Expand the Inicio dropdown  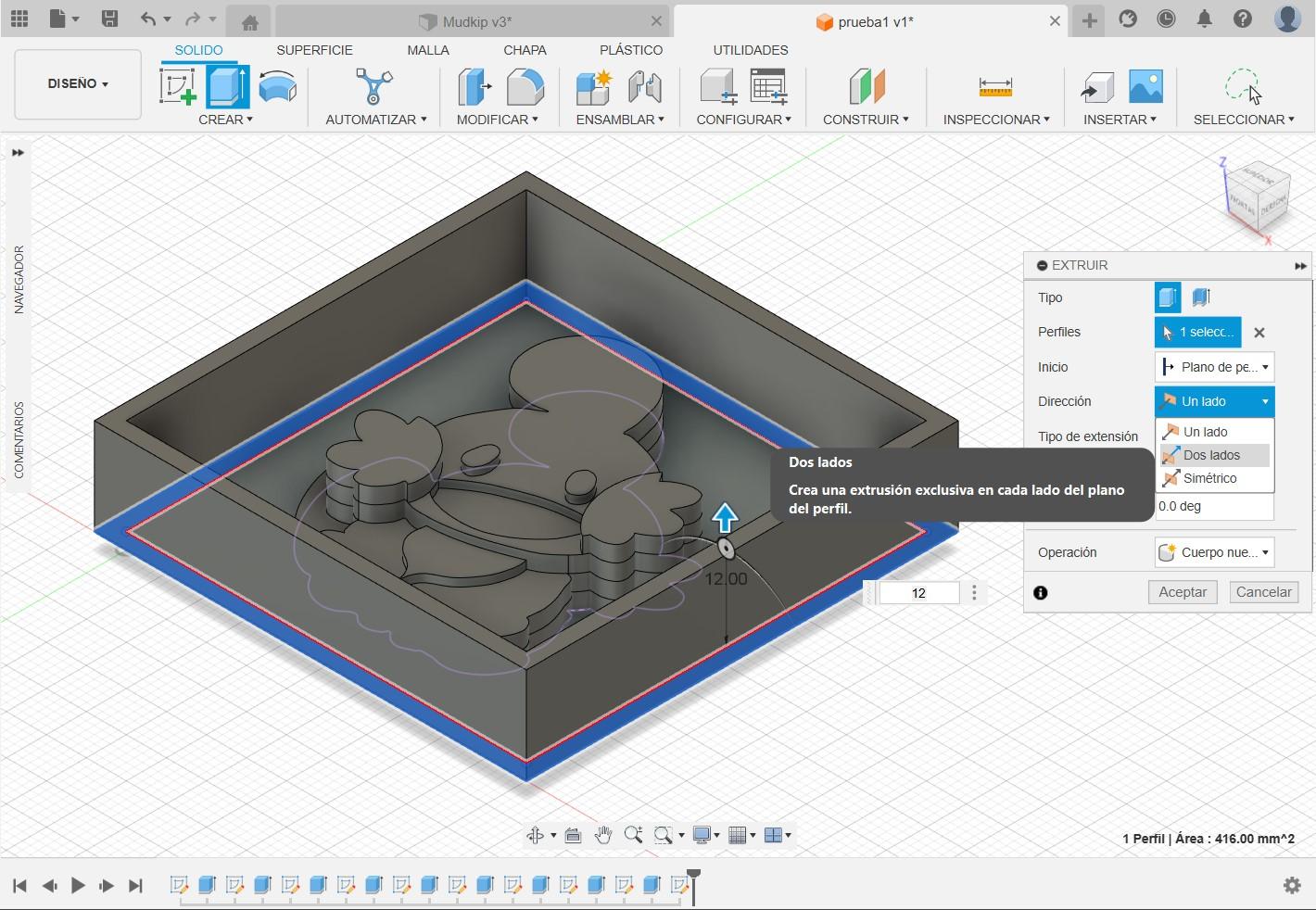(1214, 367)
